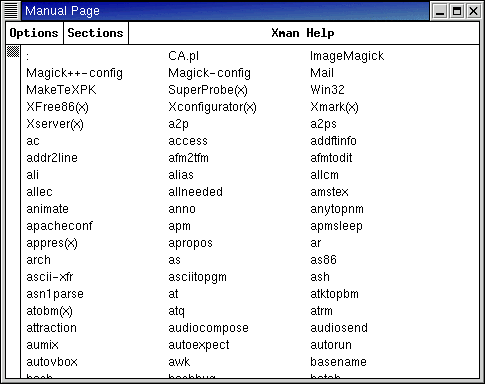The width and height of the screenshot is (485, 384).
Task: Select the anytopnm manual entry
Action: [x=337, y=209]
